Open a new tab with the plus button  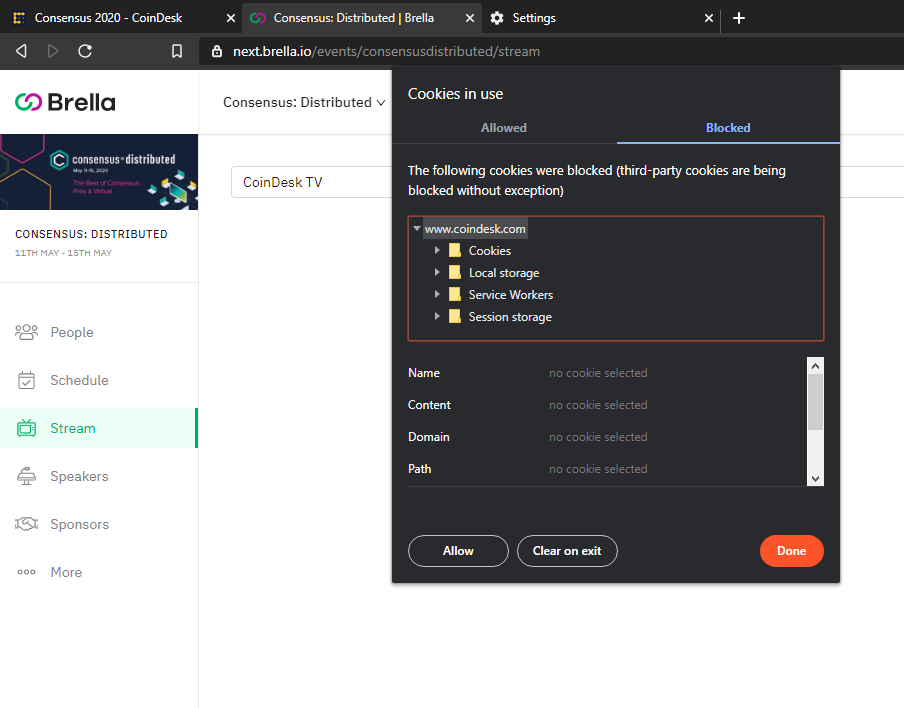pyautogui.click(x=739, y=18)
